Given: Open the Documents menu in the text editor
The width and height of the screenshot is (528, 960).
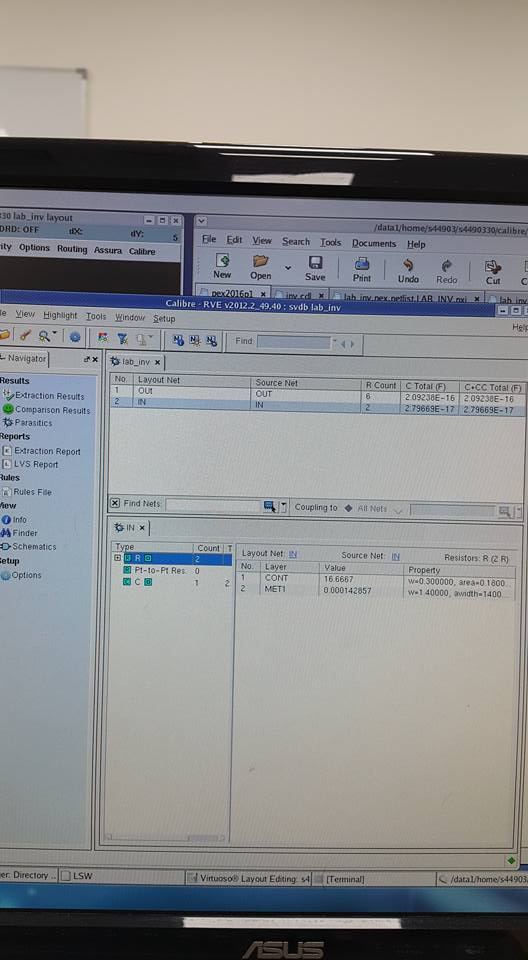Looking at the screenshot, I should (x=374, y=243).
